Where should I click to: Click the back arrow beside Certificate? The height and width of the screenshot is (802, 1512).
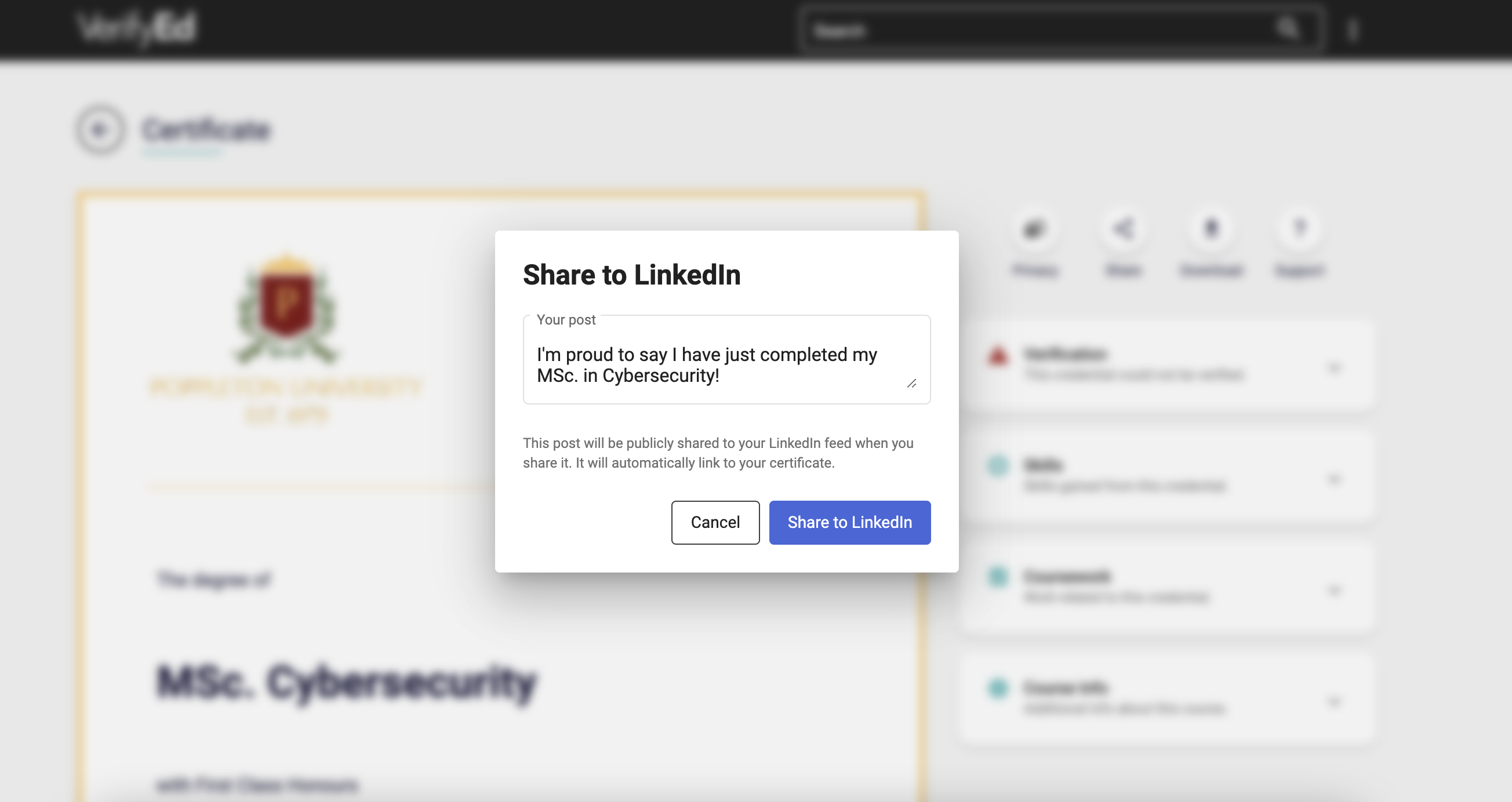point(100,130)
